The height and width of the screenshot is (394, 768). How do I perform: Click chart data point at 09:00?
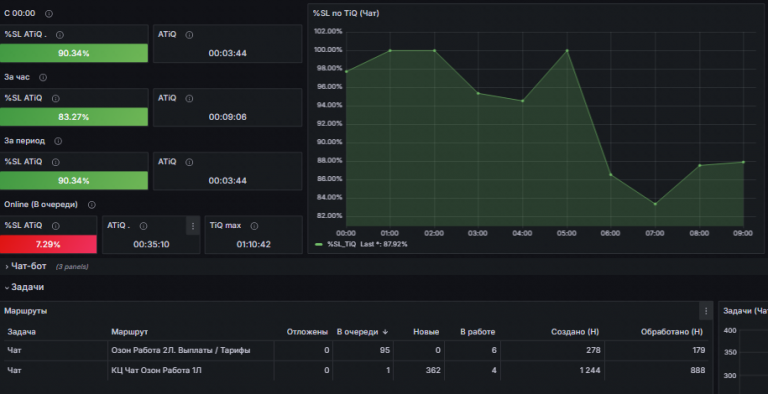tap(744, 162)
